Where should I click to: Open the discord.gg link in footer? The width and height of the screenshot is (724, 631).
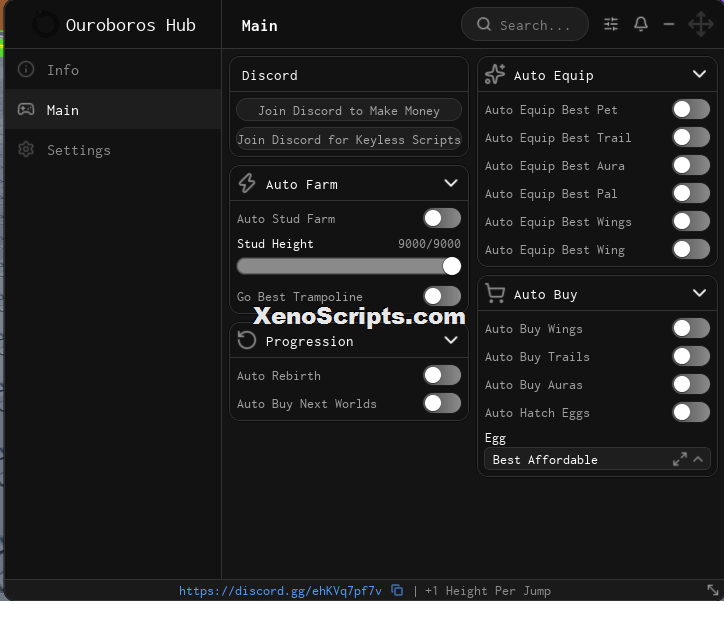click(x=280, y=590)
